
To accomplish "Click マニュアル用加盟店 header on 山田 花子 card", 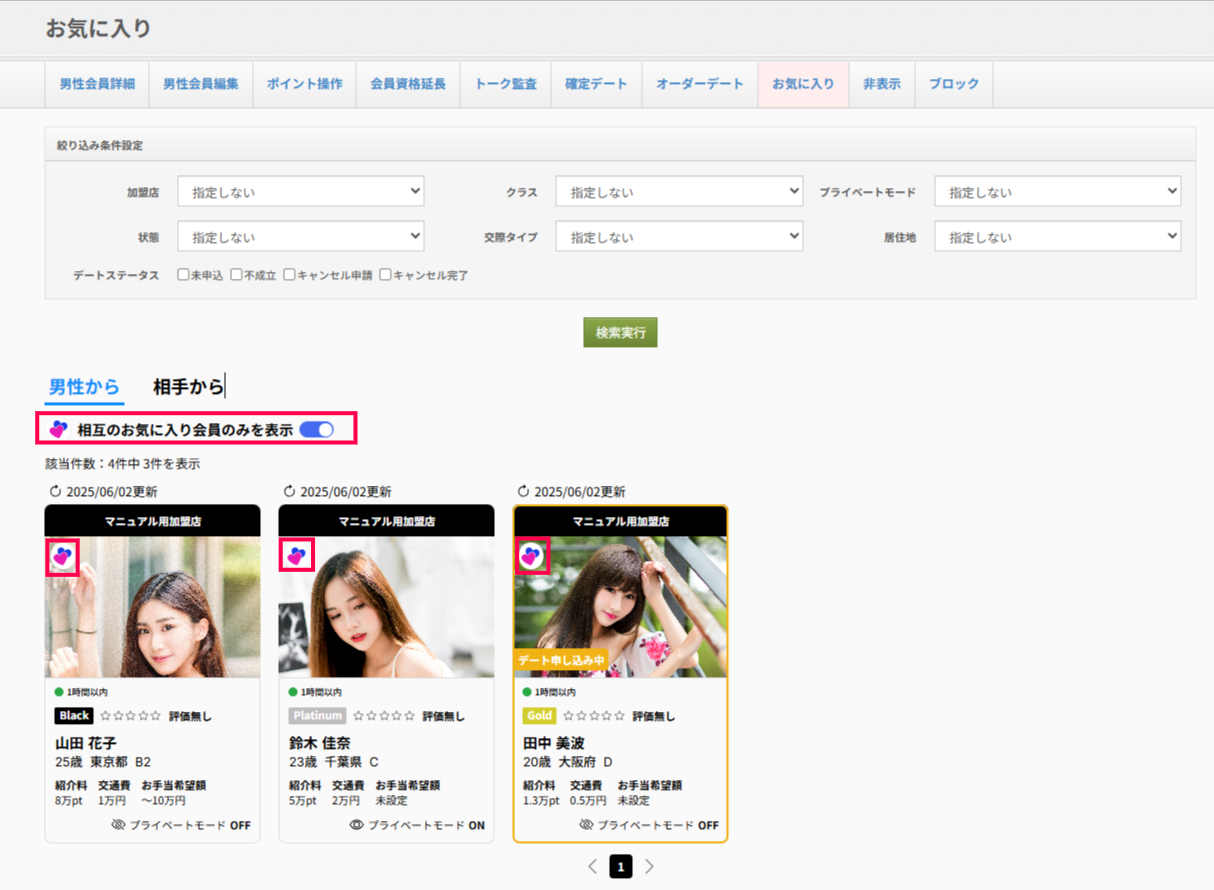I will tap(153, 521).
